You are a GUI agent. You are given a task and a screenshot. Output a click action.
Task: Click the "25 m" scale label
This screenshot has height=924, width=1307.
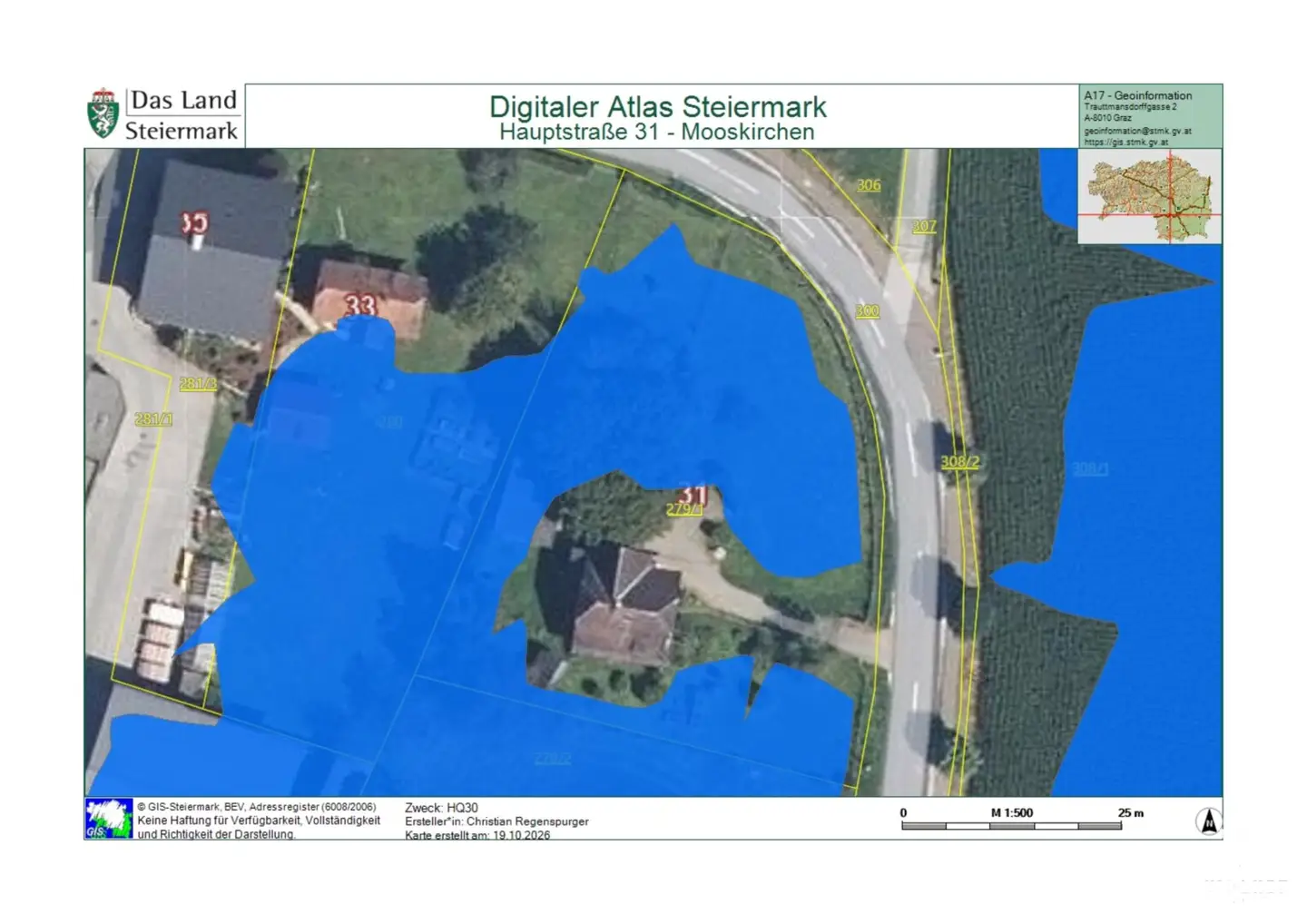click(x=1131, y=812)
